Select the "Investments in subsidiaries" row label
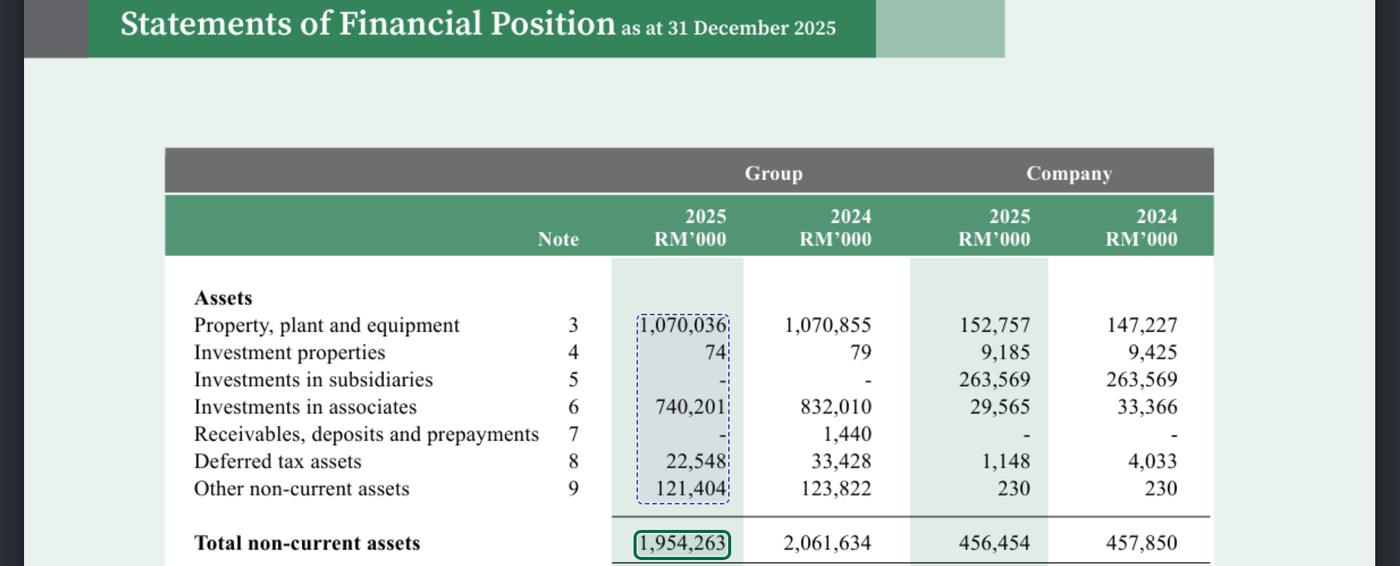Screen dimensions: 1400x566 313,380
